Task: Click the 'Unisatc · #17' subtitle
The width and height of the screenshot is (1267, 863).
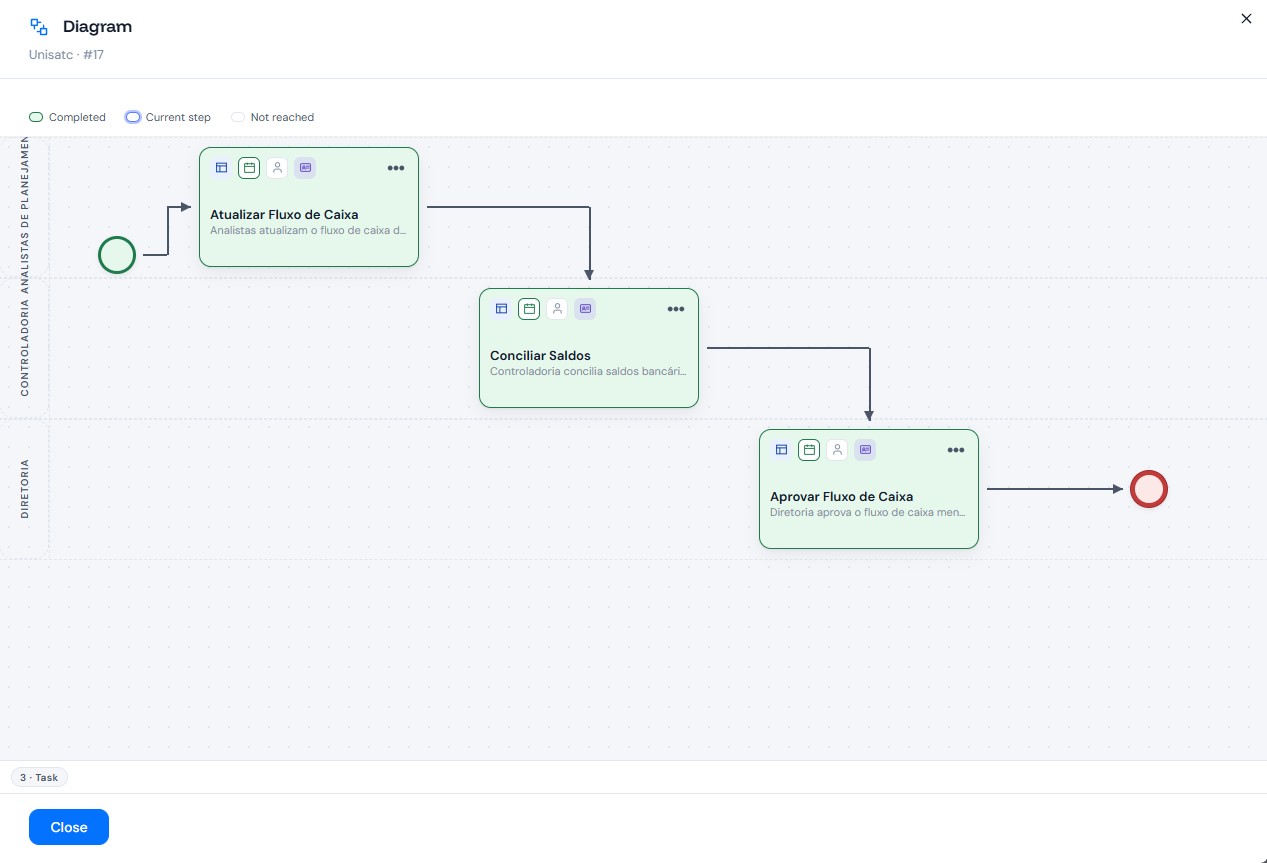Action: tap(66, 55)
